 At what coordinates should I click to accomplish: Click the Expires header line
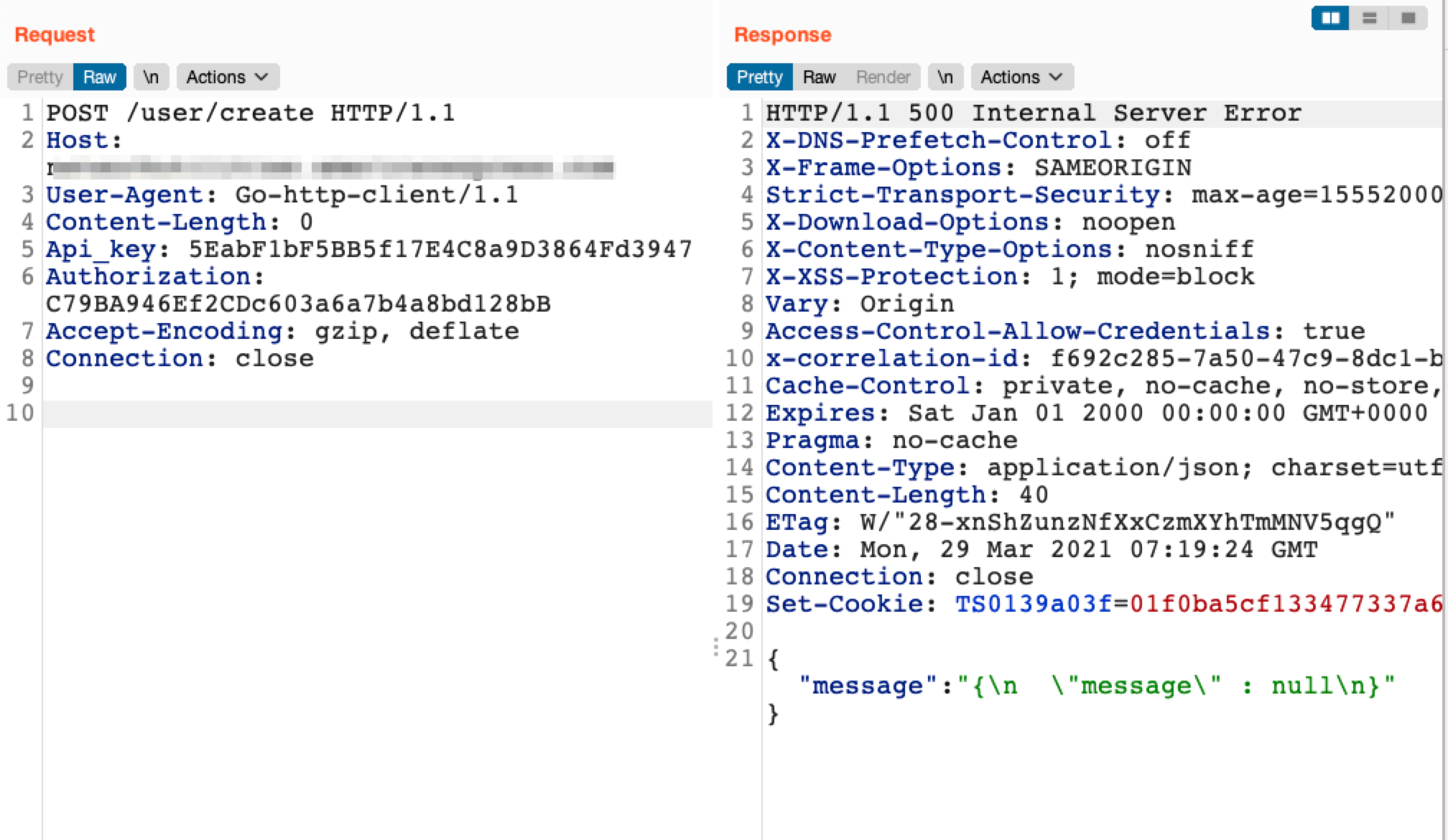1097,413
